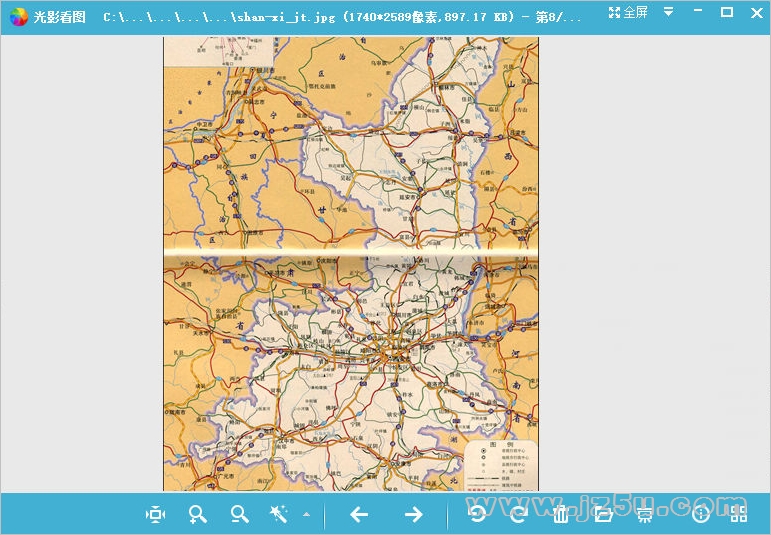The image size is (771, 535).
Task: Zoom in on the map image
Action: tap(198, 514)
